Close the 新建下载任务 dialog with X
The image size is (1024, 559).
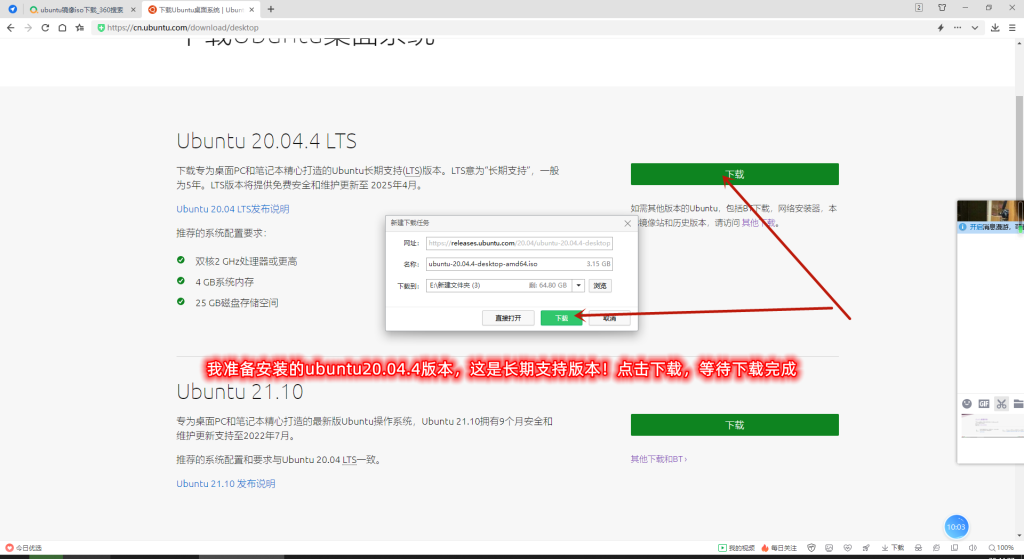tap(628, 222)
